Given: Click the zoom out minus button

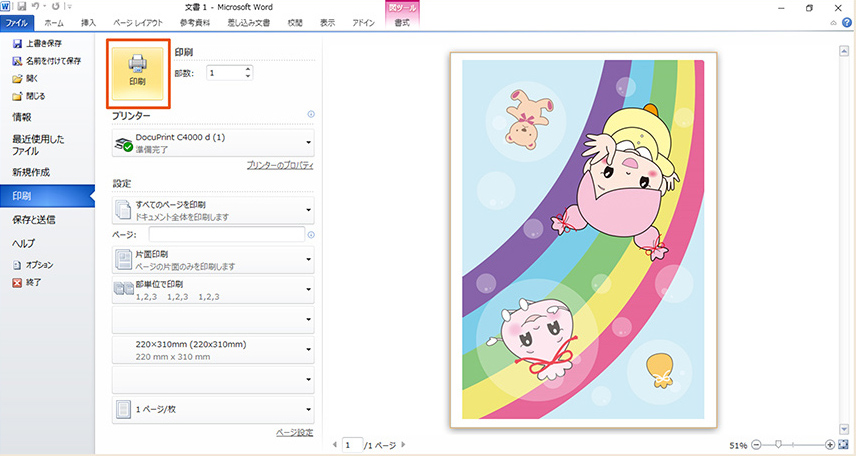Looking at the screenshot, I should click(x=756, y=444).
